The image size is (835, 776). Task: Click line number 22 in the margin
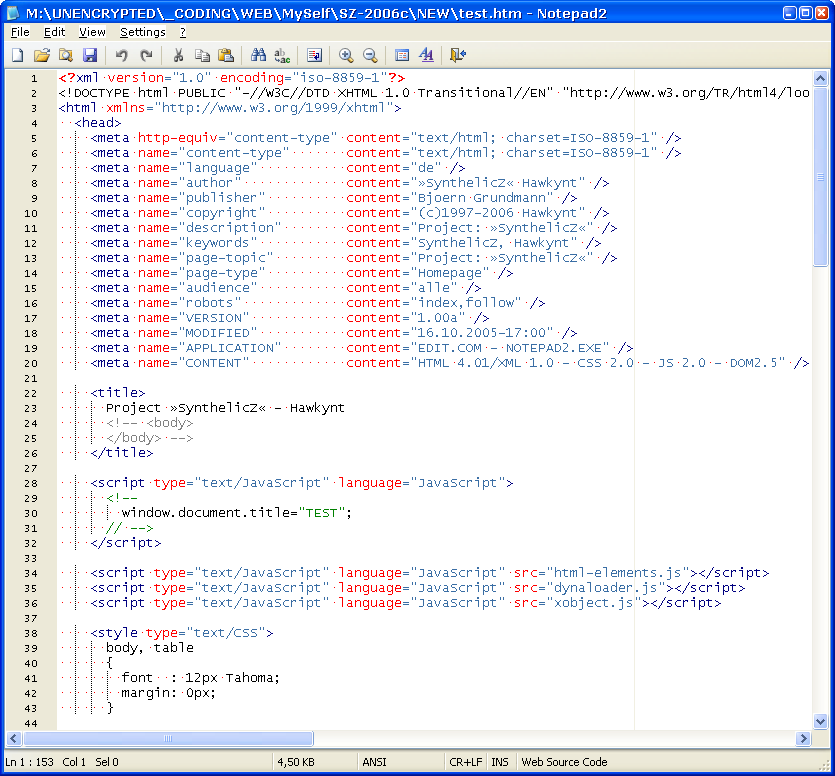[31, 394]
